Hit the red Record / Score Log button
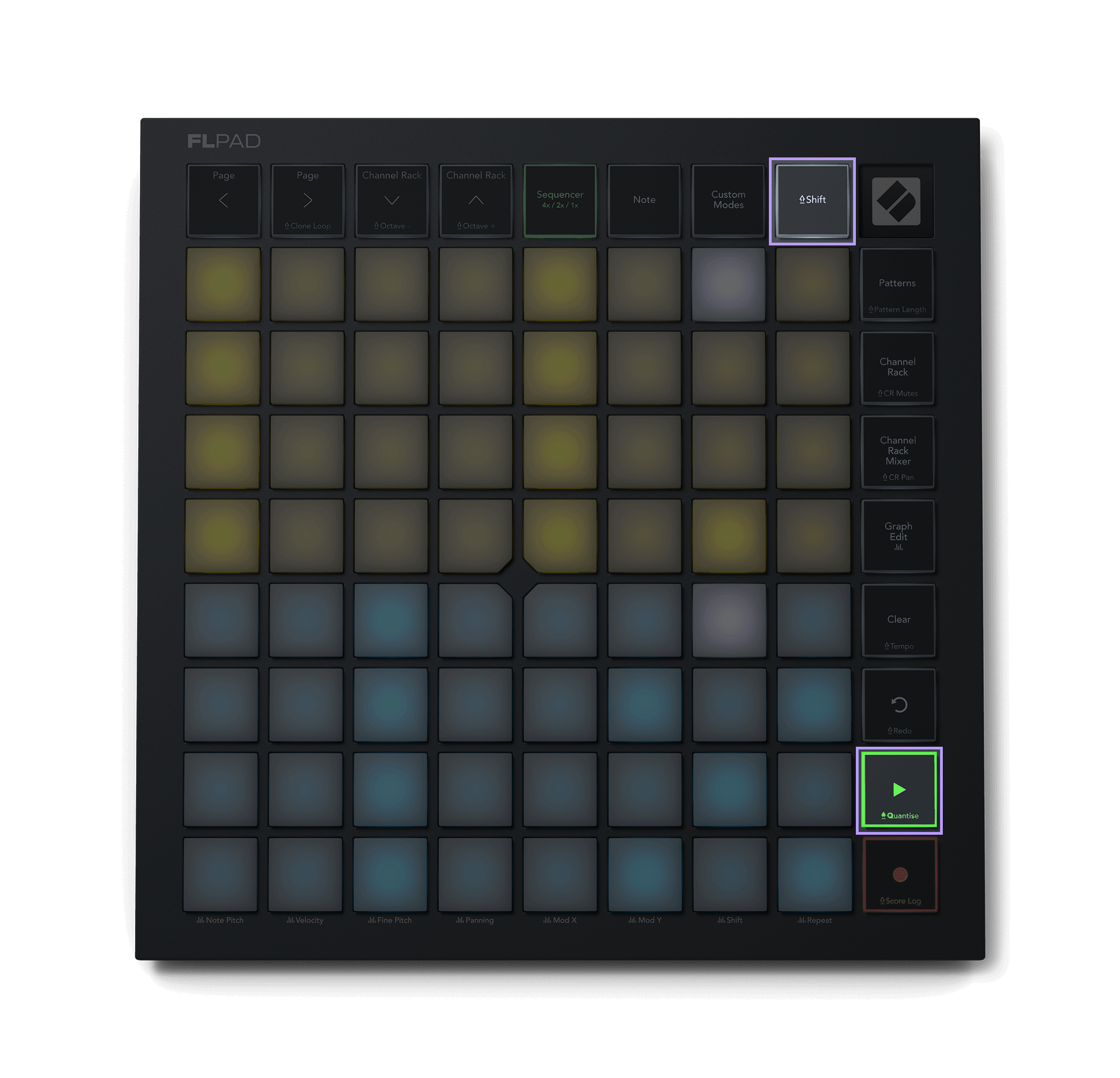 tap(900, 874)
